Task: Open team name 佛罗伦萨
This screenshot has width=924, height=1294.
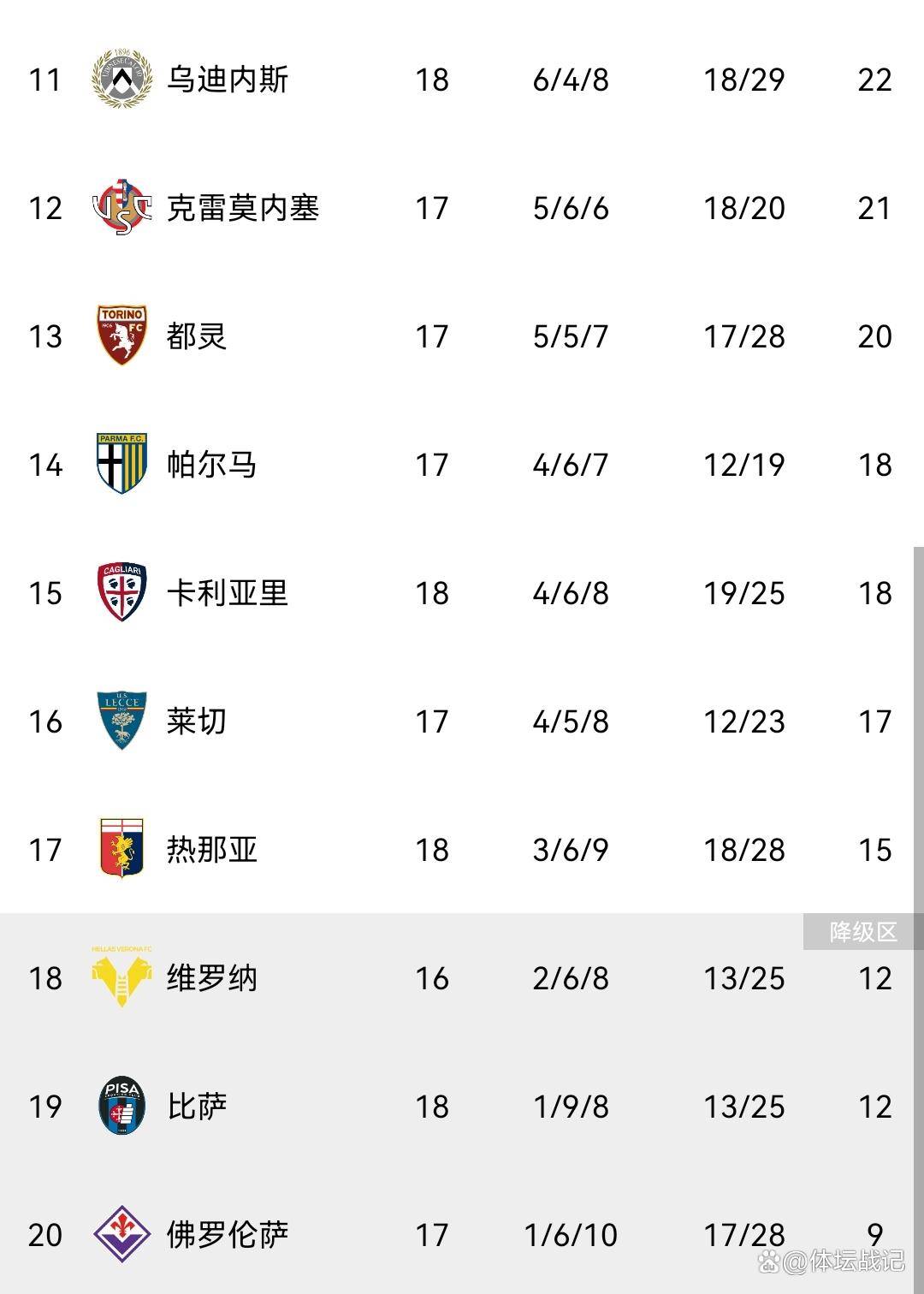Action: pyautogui.click(x=227, y=1235)
